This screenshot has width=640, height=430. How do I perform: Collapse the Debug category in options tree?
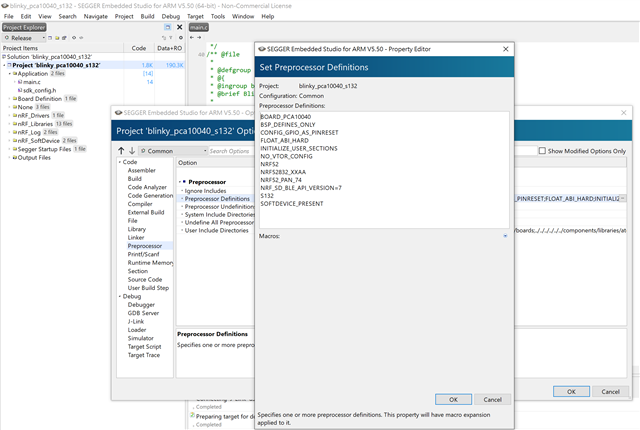click(x=120, y=296)
